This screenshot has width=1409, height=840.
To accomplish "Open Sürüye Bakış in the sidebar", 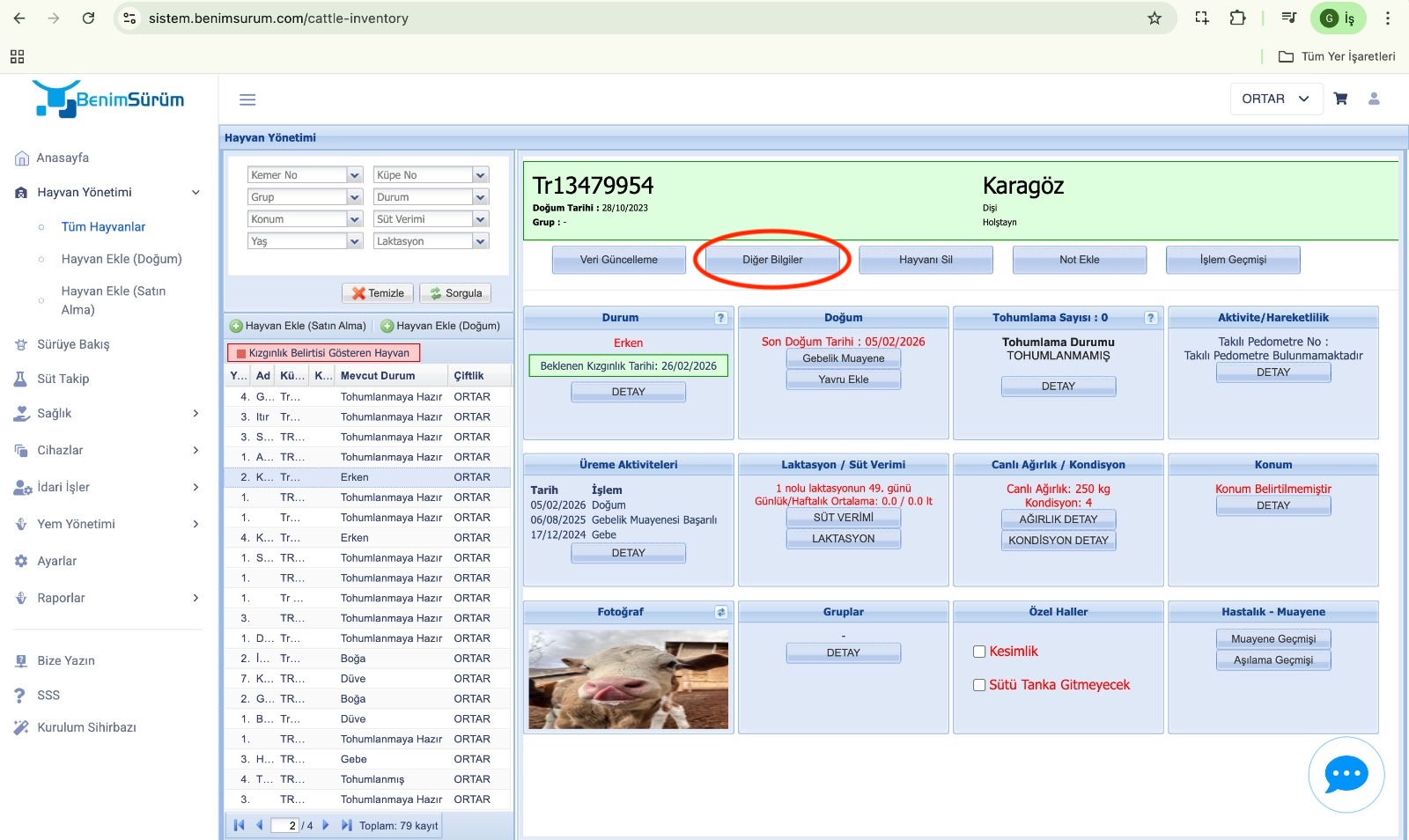I will coord(73,344).
